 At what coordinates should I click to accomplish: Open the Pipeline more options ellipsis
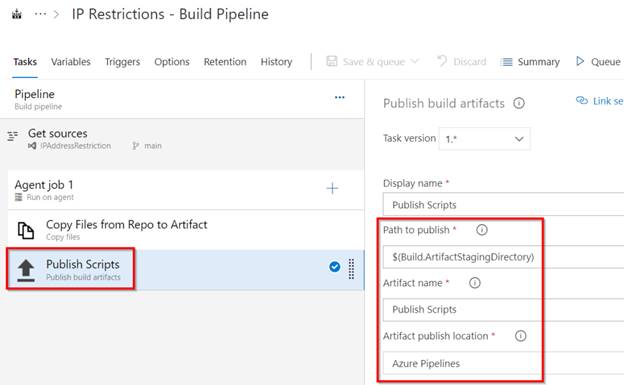pyautogui.click(x=339, y=97)
